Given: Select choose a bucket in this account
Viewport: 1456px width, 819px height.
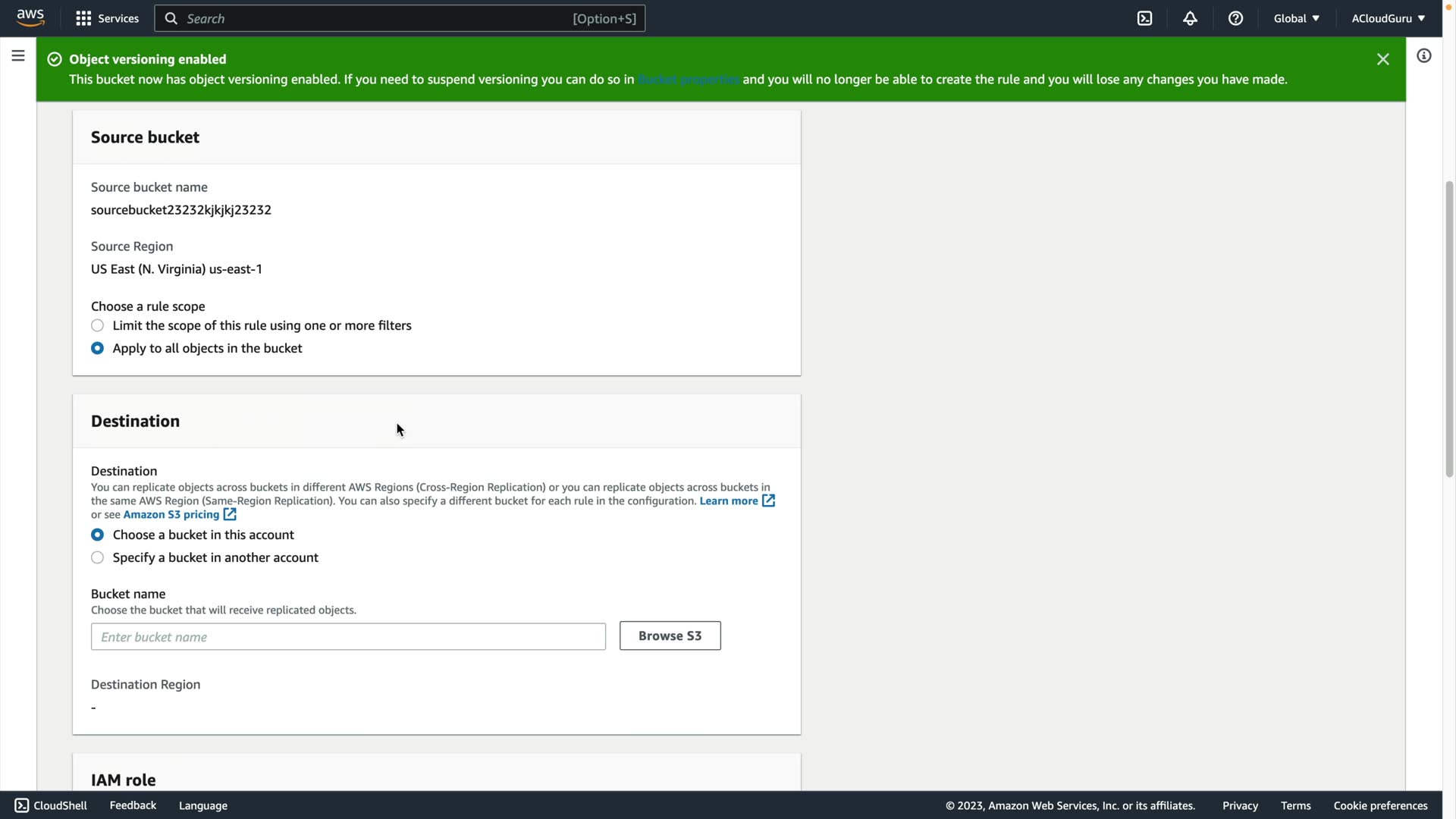Looking at the screenshot, I should (98, 535).
